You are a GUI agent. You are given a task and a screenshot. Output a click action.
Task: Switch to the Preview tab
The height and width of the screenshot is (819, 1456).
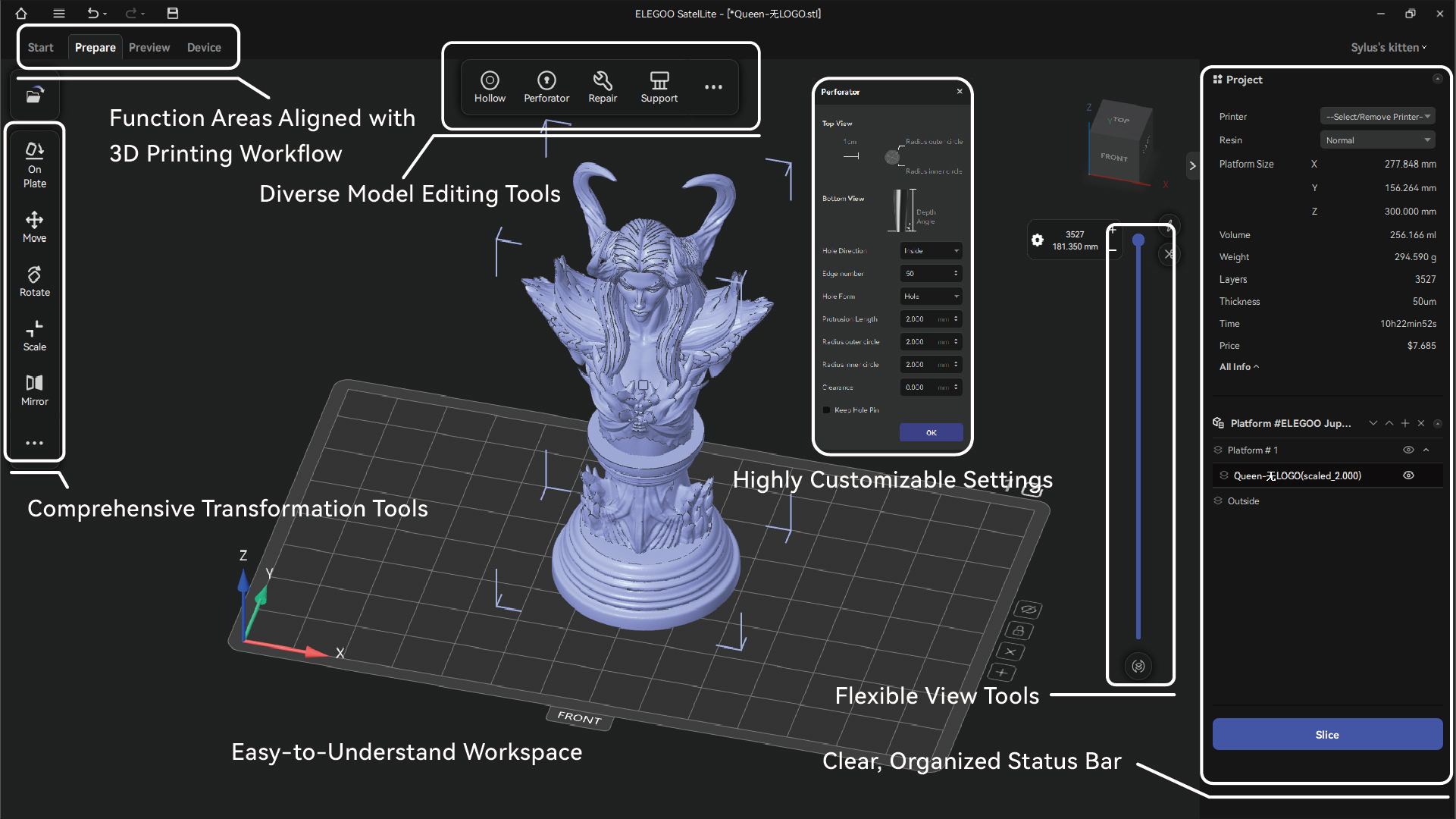149,47
